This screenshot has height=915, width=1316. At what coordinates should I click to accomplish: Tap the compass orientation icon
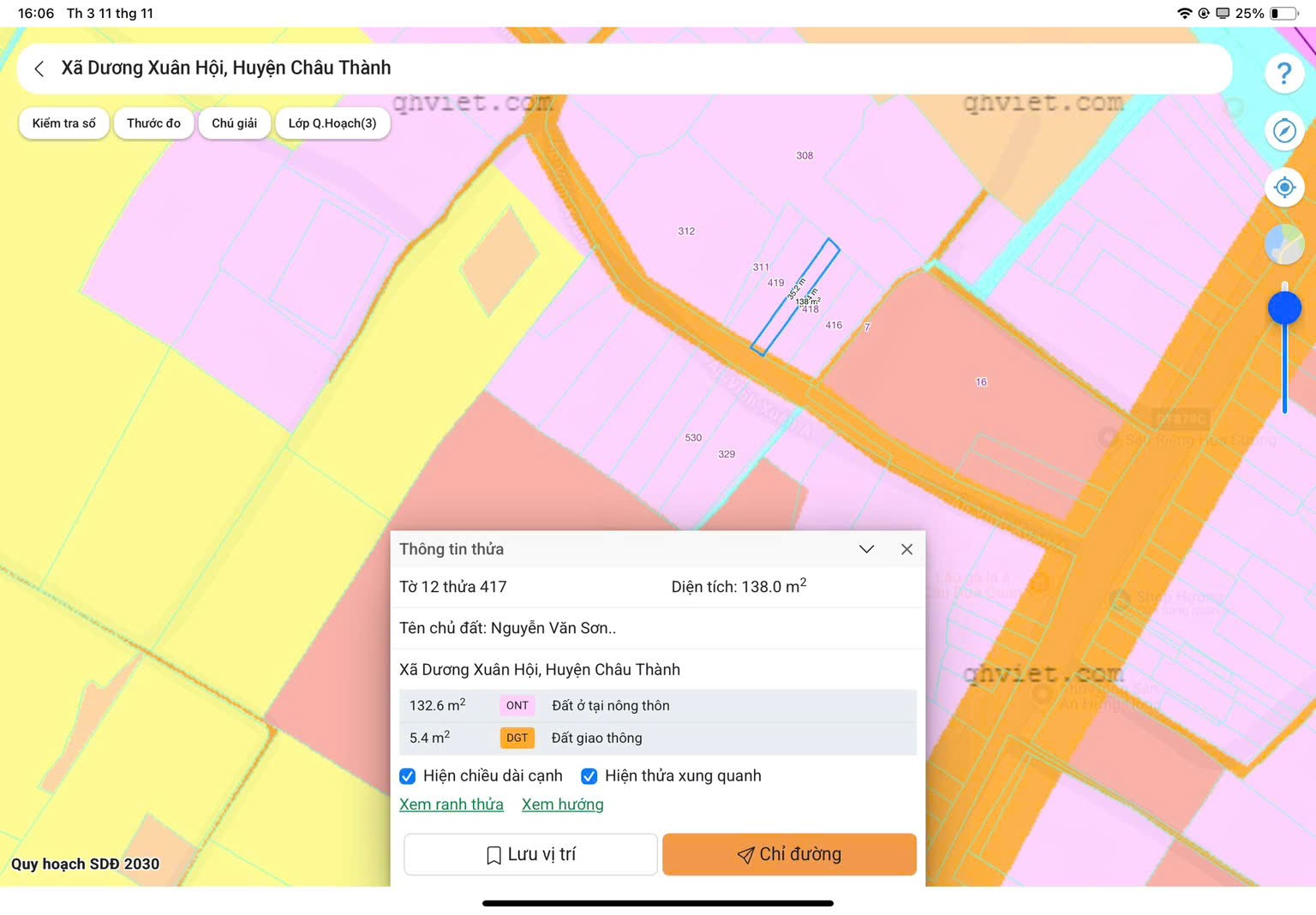1283,131
